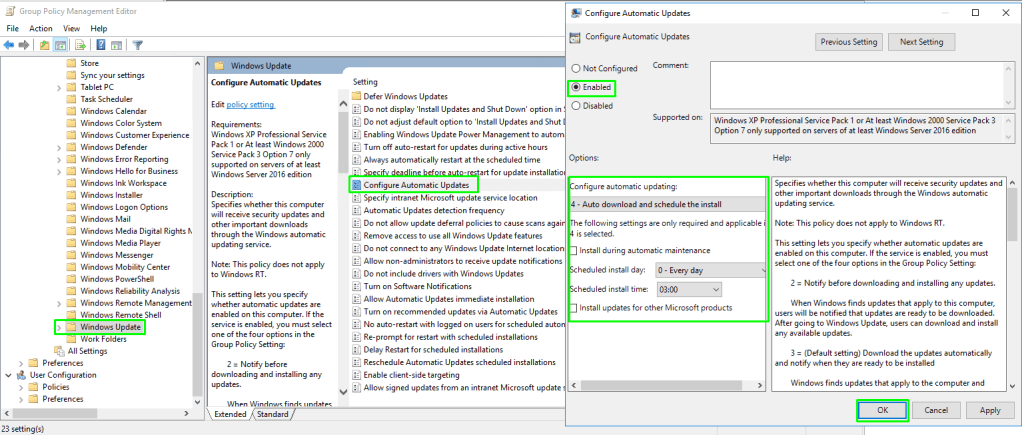1022x435 pixels.
Task: Click the Up one level folder icon
Action: pyautogui.click(x=45, y=45)
